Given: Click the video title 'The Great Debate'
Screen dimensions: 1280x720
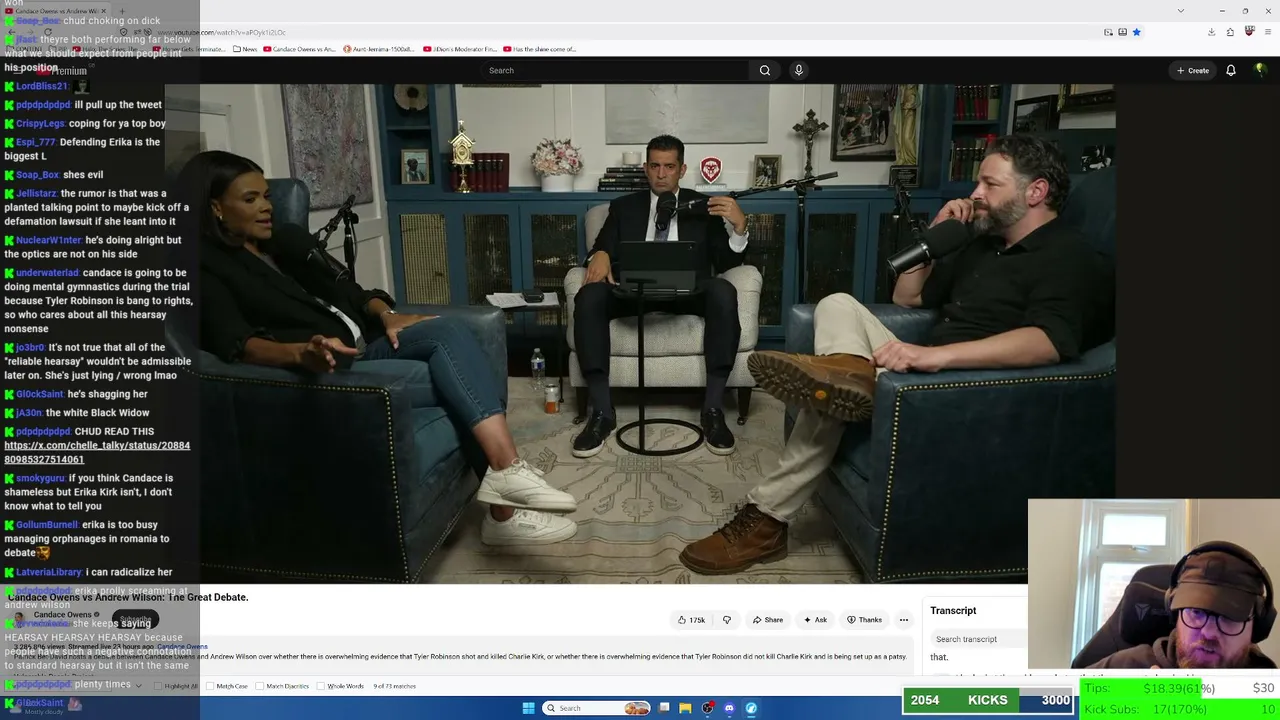Looking at the screenshot, I should pos(128,597).
